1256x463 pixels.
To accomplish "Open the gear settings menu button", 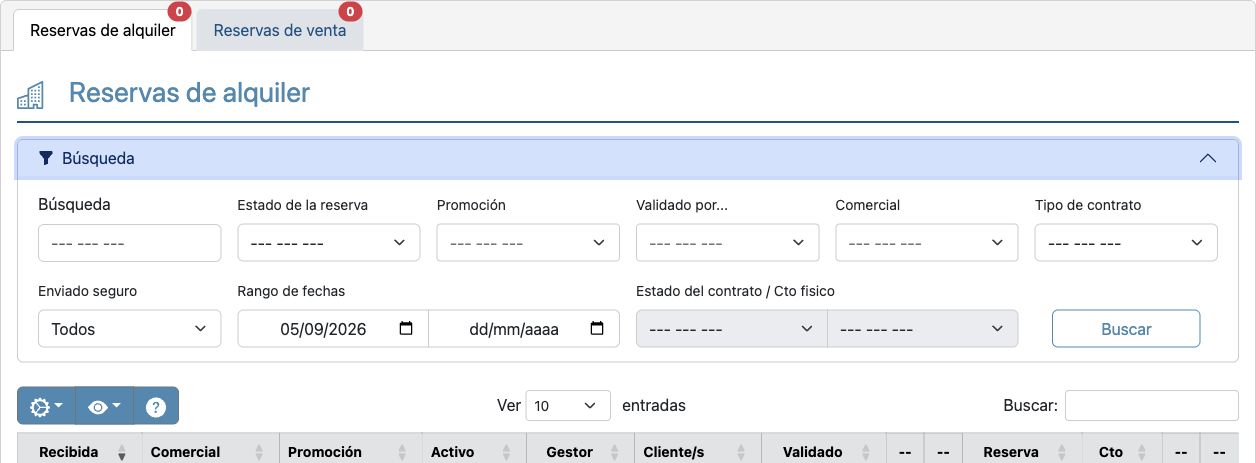I will pyautogui.click(x=46, y=406).
